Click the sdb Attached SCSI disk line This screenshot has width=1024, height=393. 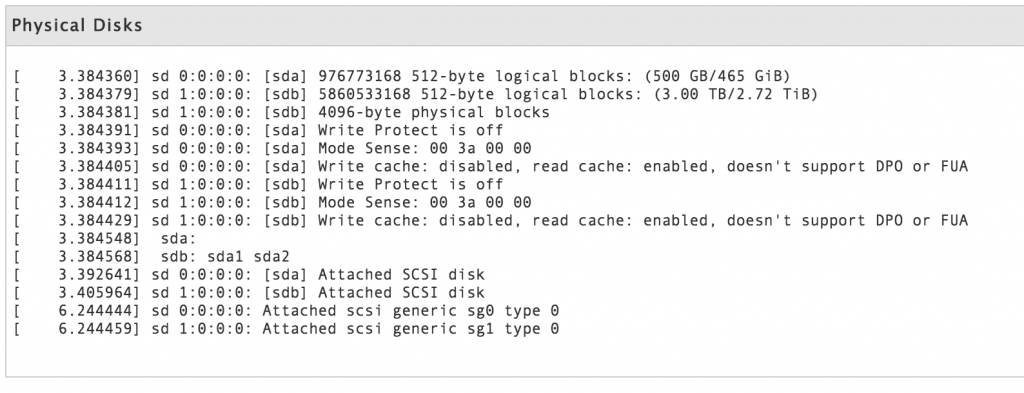coord(249,292)
